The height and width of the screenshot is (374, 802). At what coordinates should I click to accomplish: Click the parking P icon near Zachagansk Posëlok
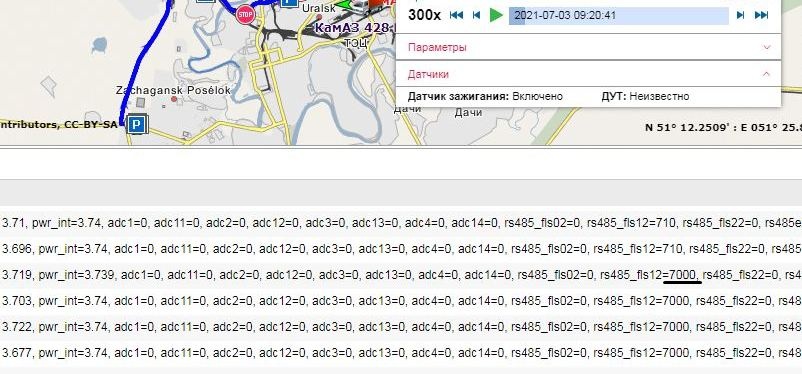[137, 123]
